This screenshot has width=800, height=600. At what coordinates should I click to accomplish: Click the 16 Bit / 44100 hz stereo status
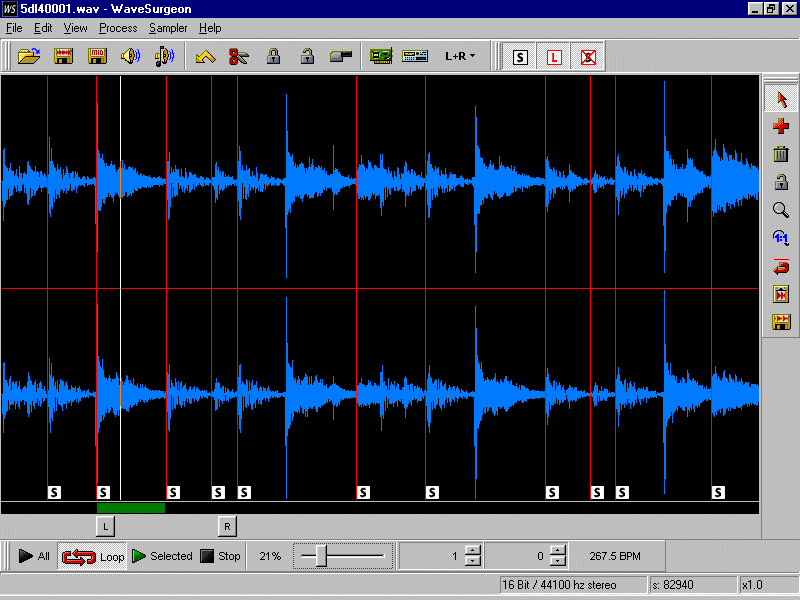[573, 585]
